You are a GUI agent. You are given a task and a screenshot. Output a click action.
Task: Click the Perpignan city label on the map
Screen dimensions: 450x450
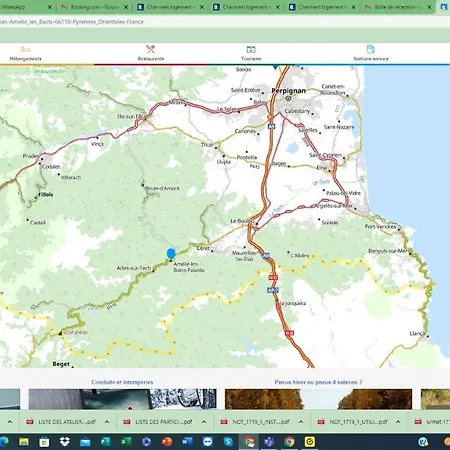[x=288, y=91]
